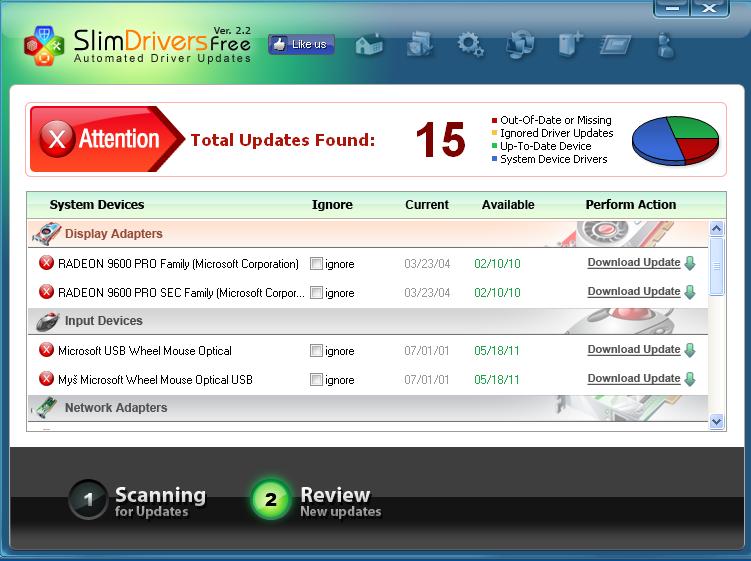Click green download arrow for RADEON 9600 PRO SEC
751x561 pixels.
click(690, 292)
